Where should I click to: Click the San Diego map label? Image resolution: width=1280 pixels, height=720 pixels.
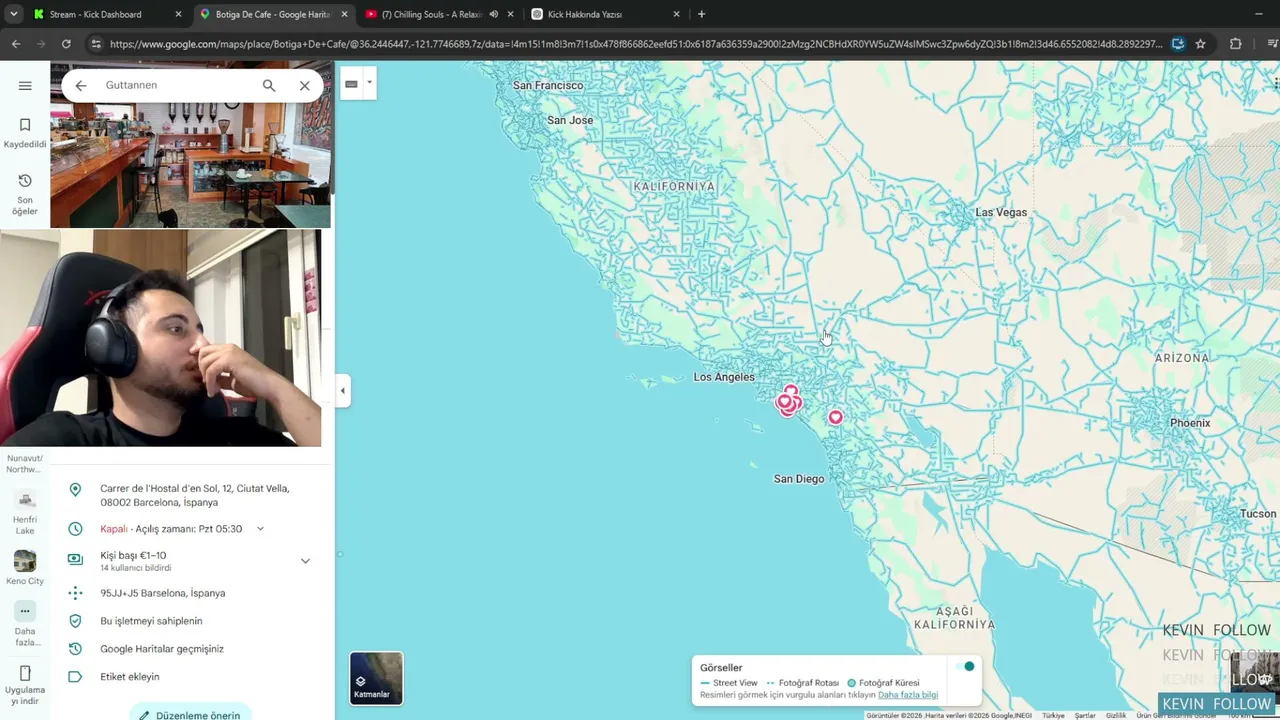pos(799,479)
